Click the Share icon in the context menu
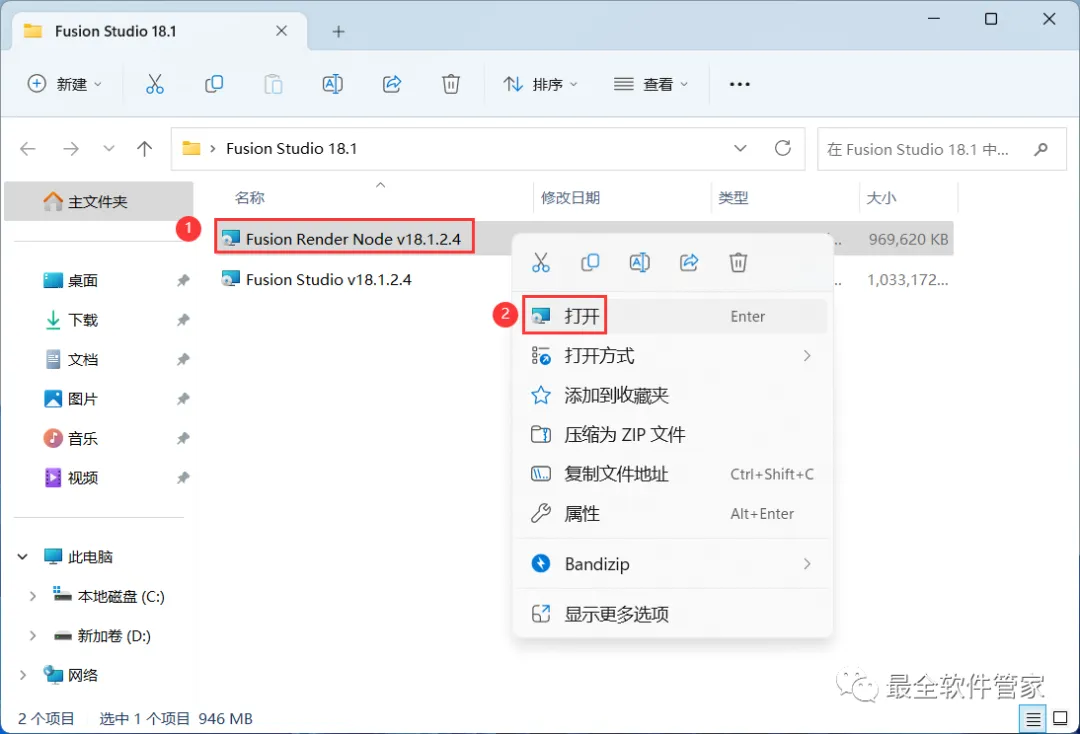 click(x=689, y=262)
